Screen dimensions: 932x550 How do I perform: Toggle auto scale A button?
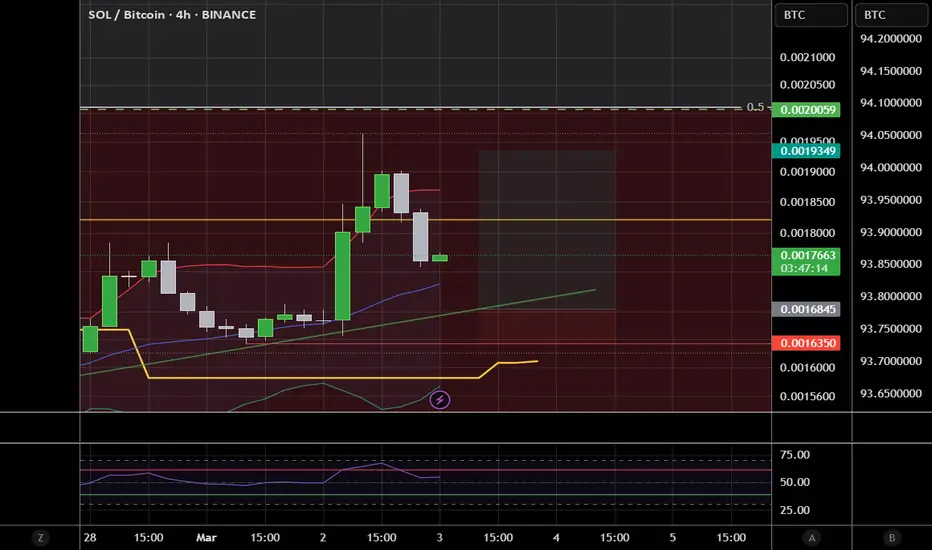point(811,538)
